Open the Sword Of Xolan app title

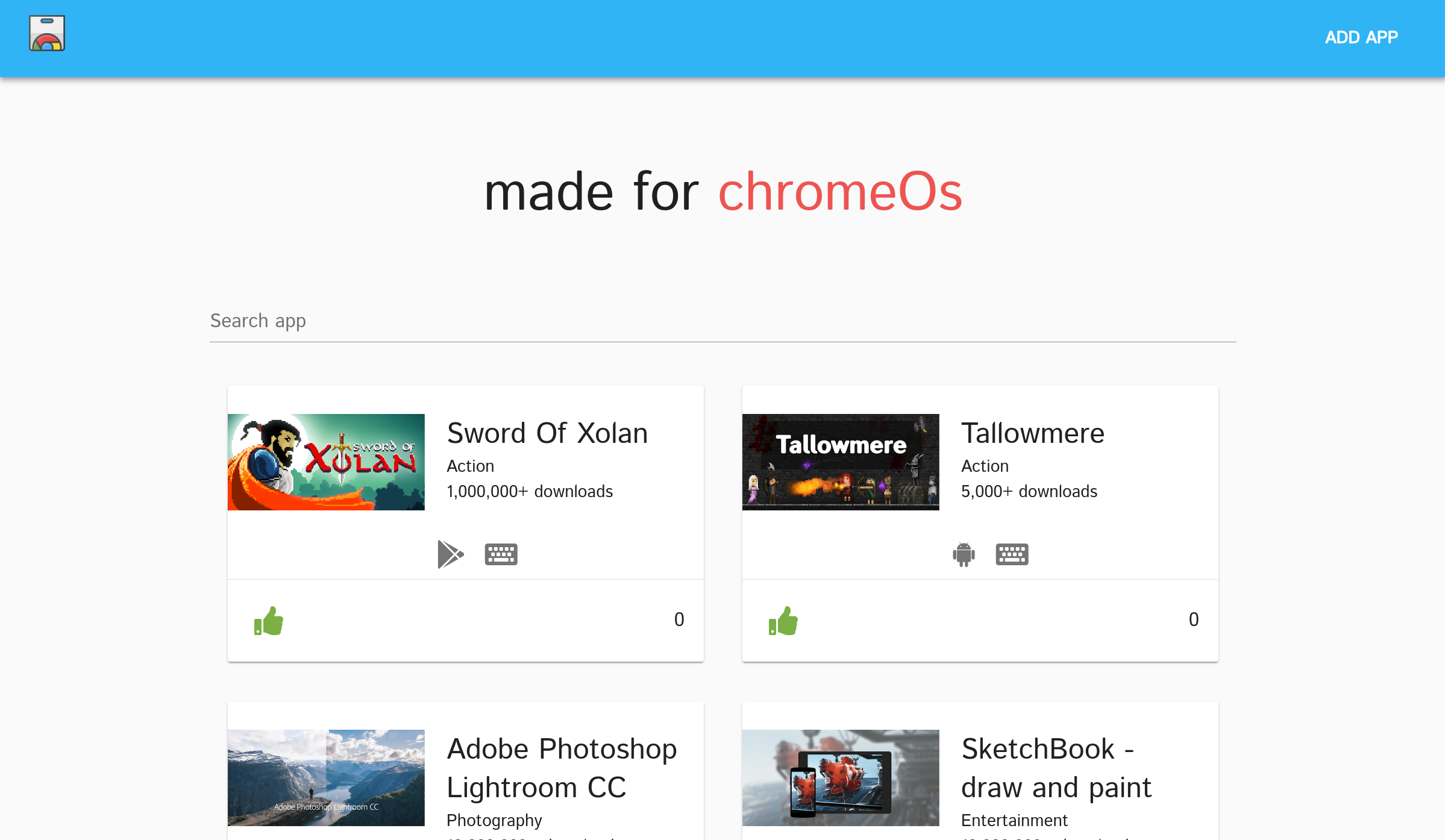[547, 432]
